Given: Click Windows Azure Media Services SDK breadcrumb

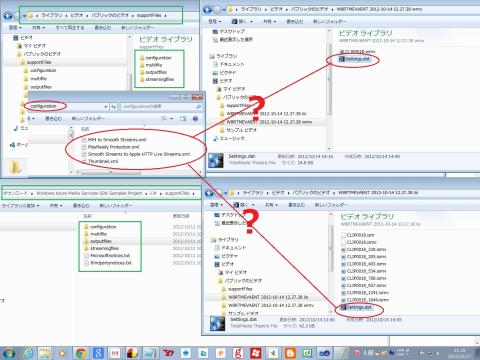Looking at the screenshot, I should pyautogui.click(x=89, y=193).
